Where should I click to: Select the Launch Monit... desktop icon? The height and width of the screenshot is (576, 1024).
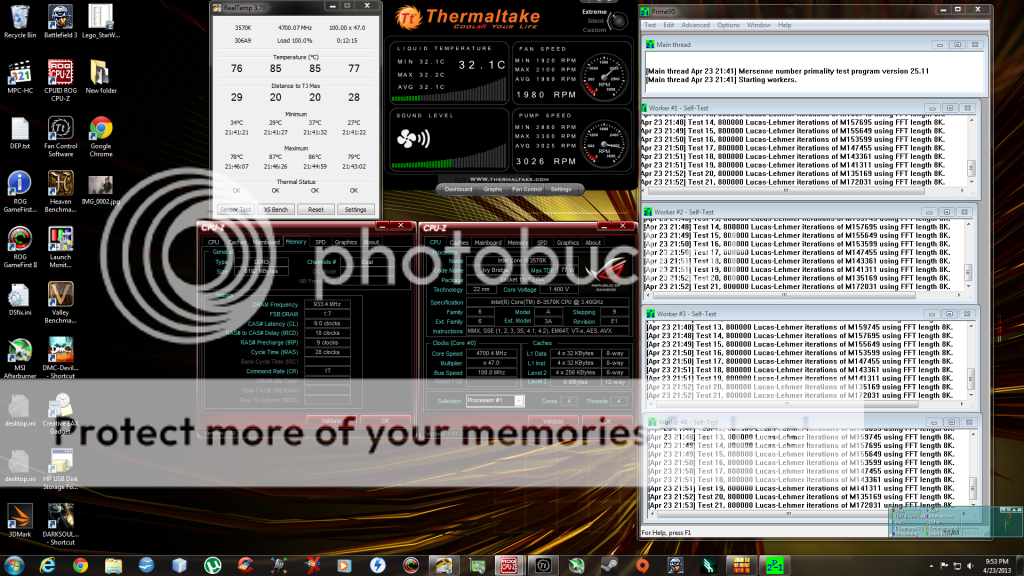(60, 248)
